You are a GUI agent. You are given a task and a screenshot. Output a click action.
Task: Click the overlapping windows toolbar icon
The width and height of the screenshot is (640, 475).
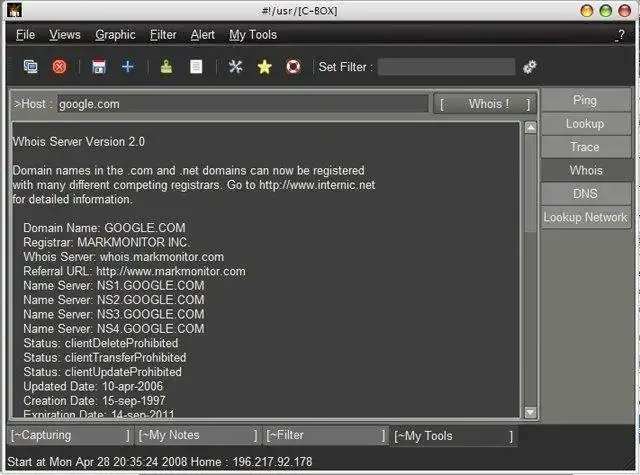pyautogui.click(x=31, y=67)
